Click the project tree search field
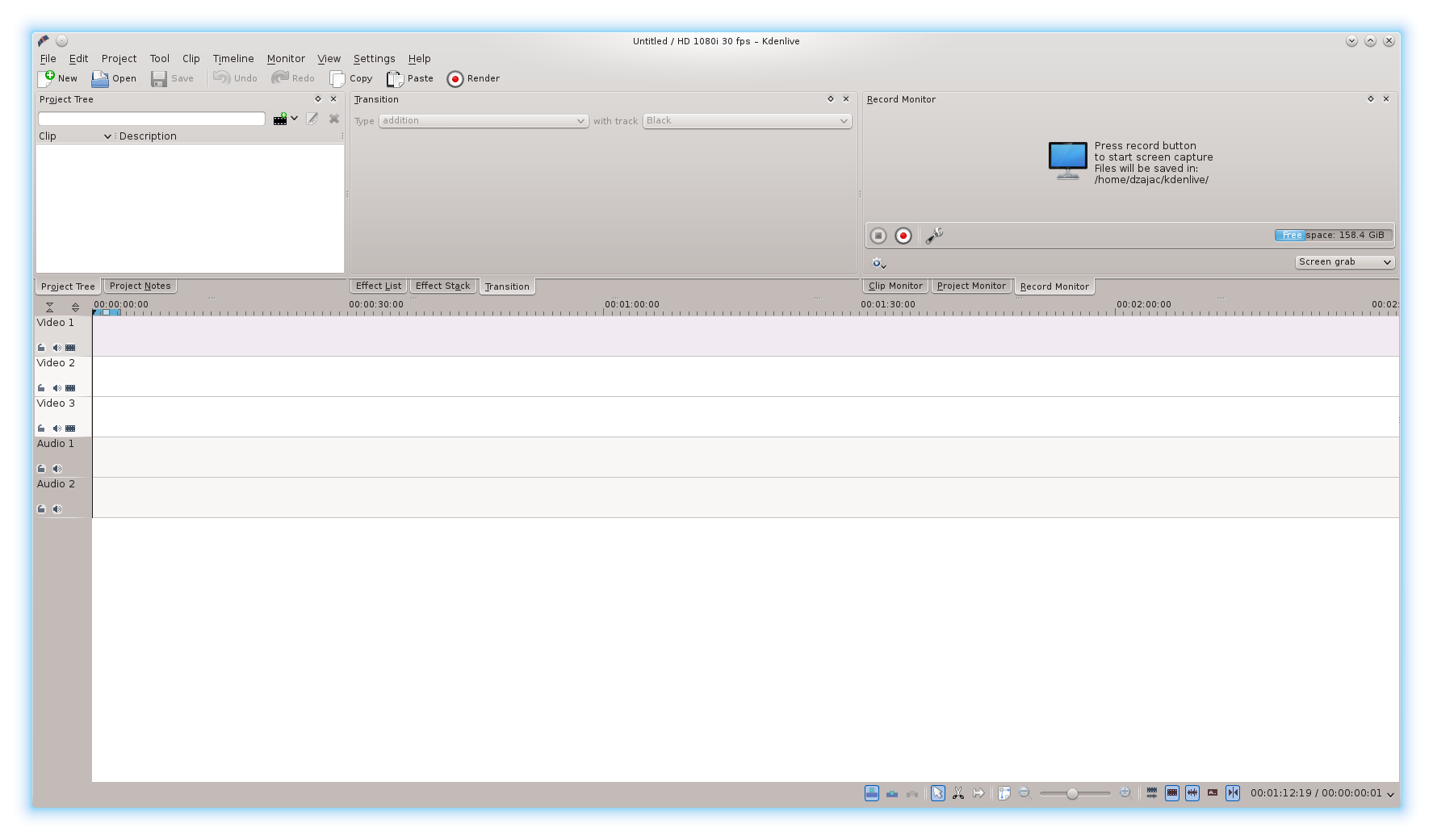Image resolution: width=1433 pixels, height=840 pixels. [152, 119]
